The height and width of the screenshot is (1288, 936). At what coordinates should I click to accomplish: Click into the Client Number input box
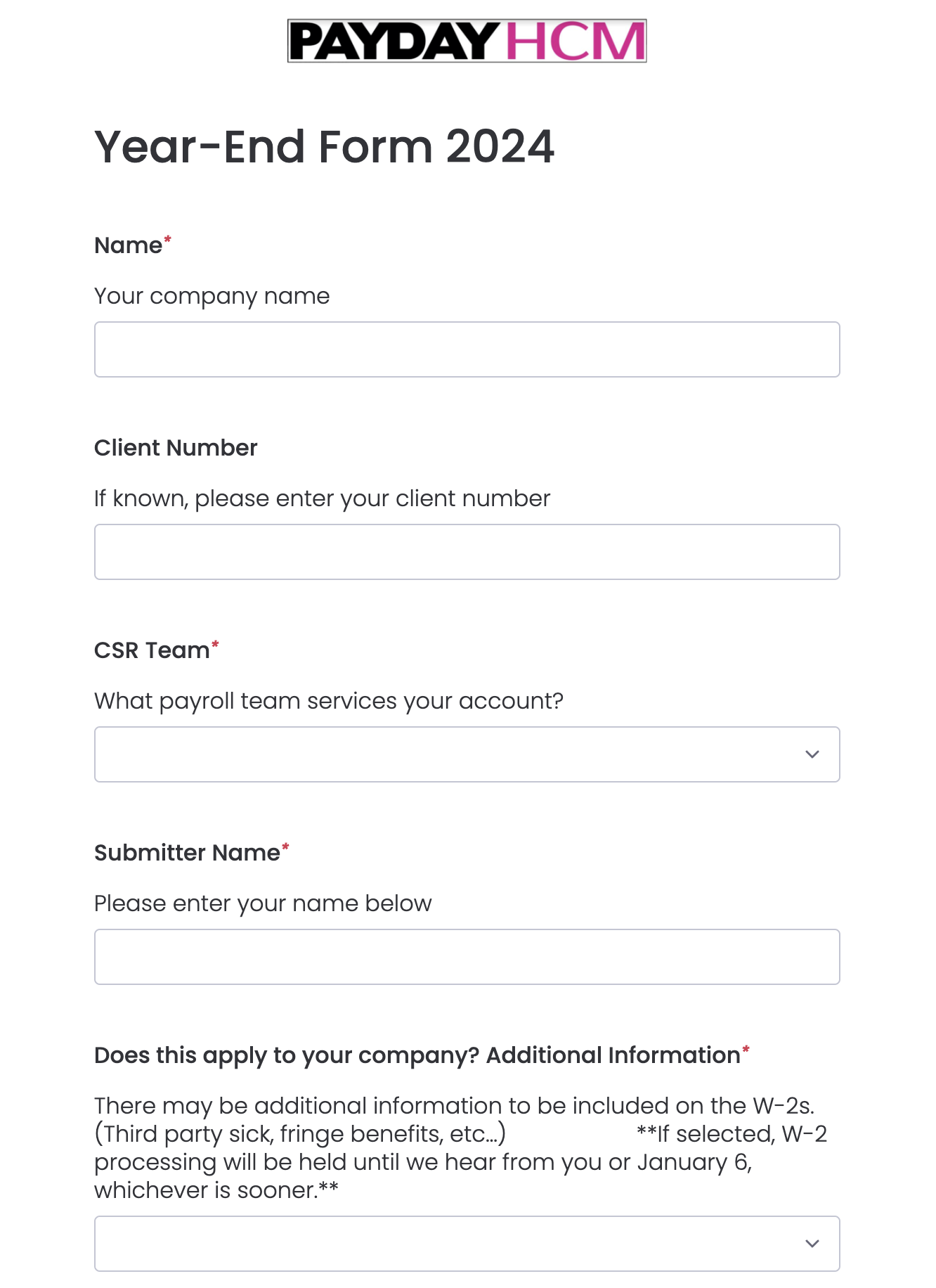point(467,552)
